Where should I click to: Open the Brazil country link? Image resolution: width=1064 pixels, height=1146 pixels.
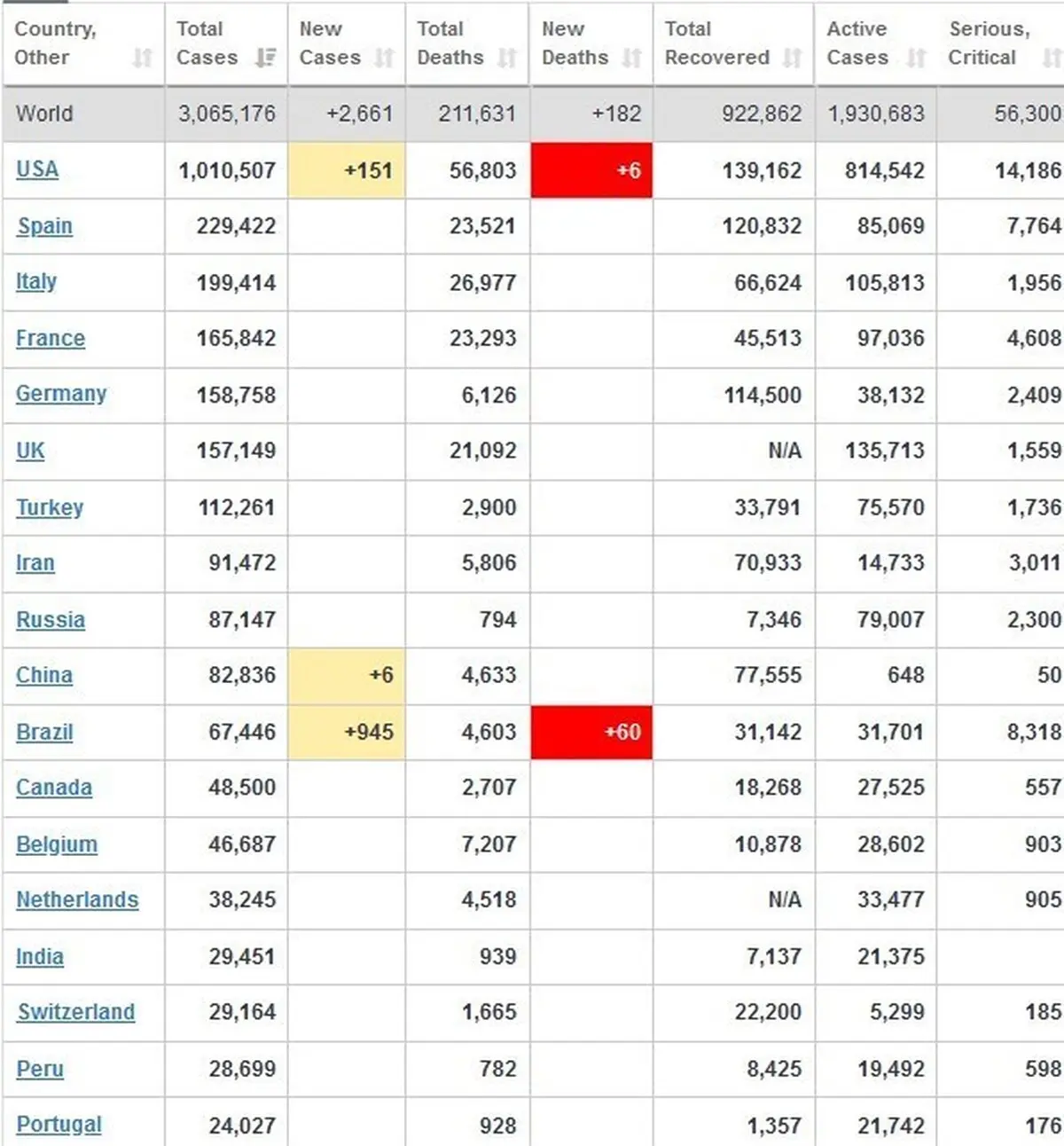[x=44, y=732]
